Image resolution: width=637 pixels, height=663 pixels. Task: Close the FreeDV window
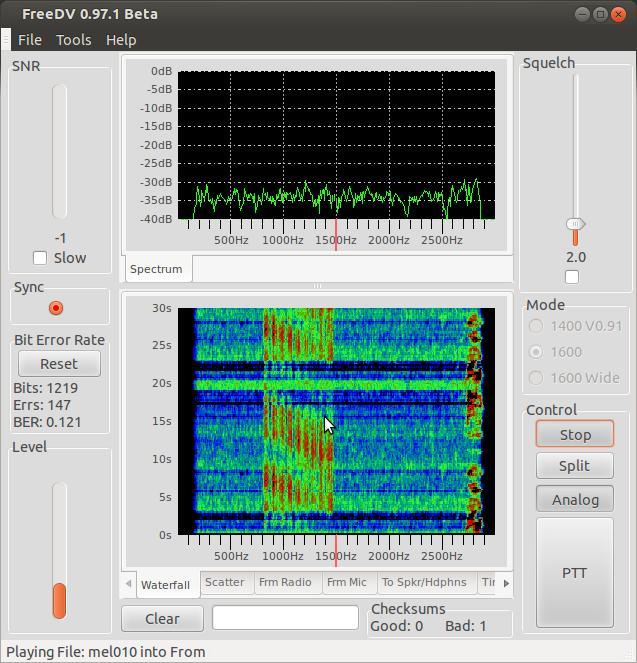pos(618,14)
